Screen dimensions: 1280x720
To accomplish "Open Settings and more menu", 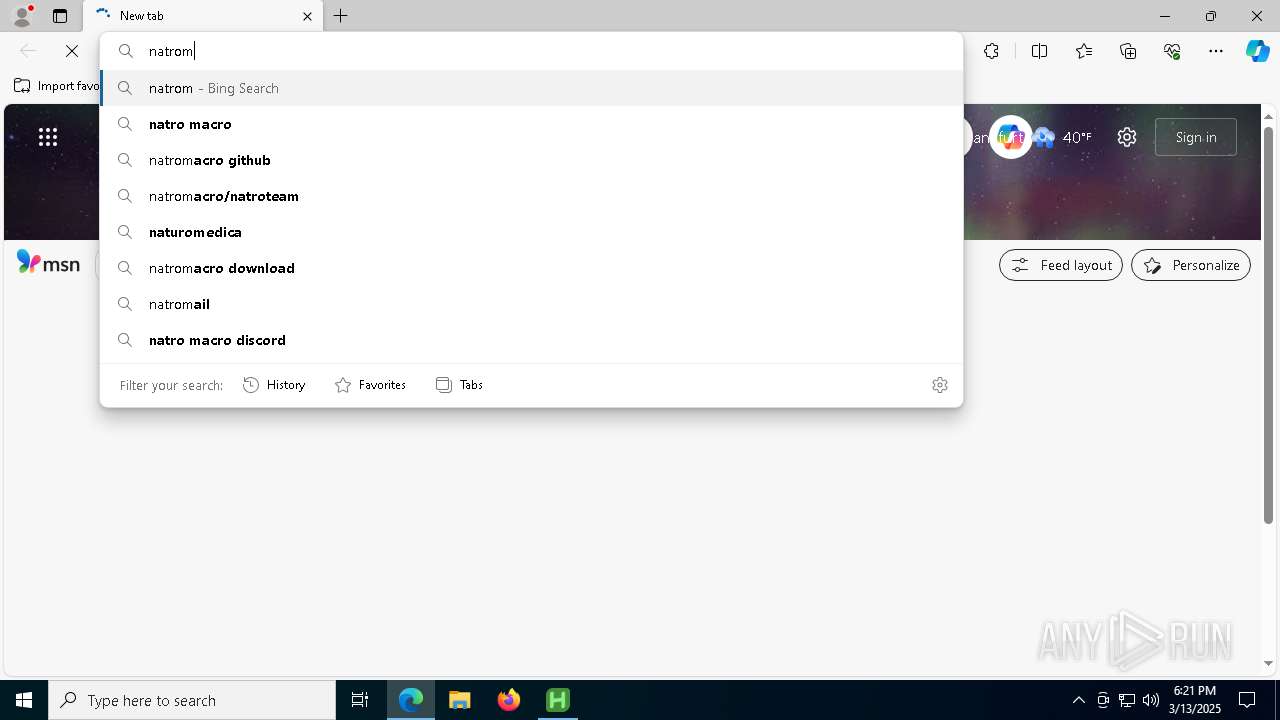I will 1216,51.
